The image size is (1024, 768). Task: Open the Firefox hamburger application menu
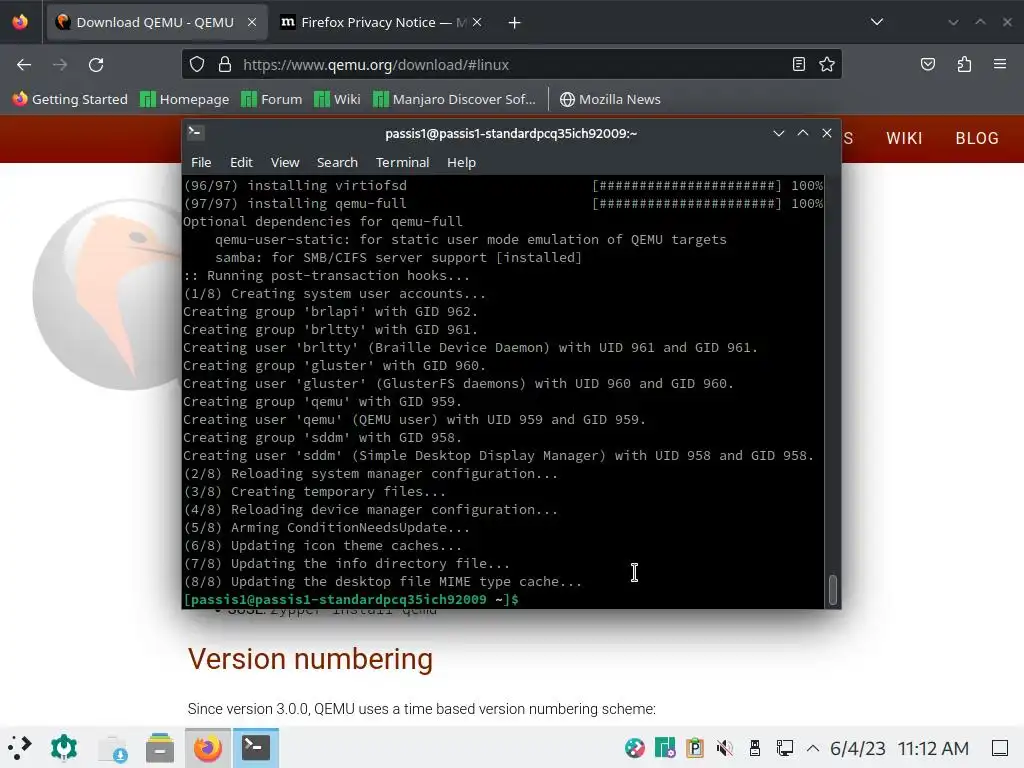[x=1000, y=64]
